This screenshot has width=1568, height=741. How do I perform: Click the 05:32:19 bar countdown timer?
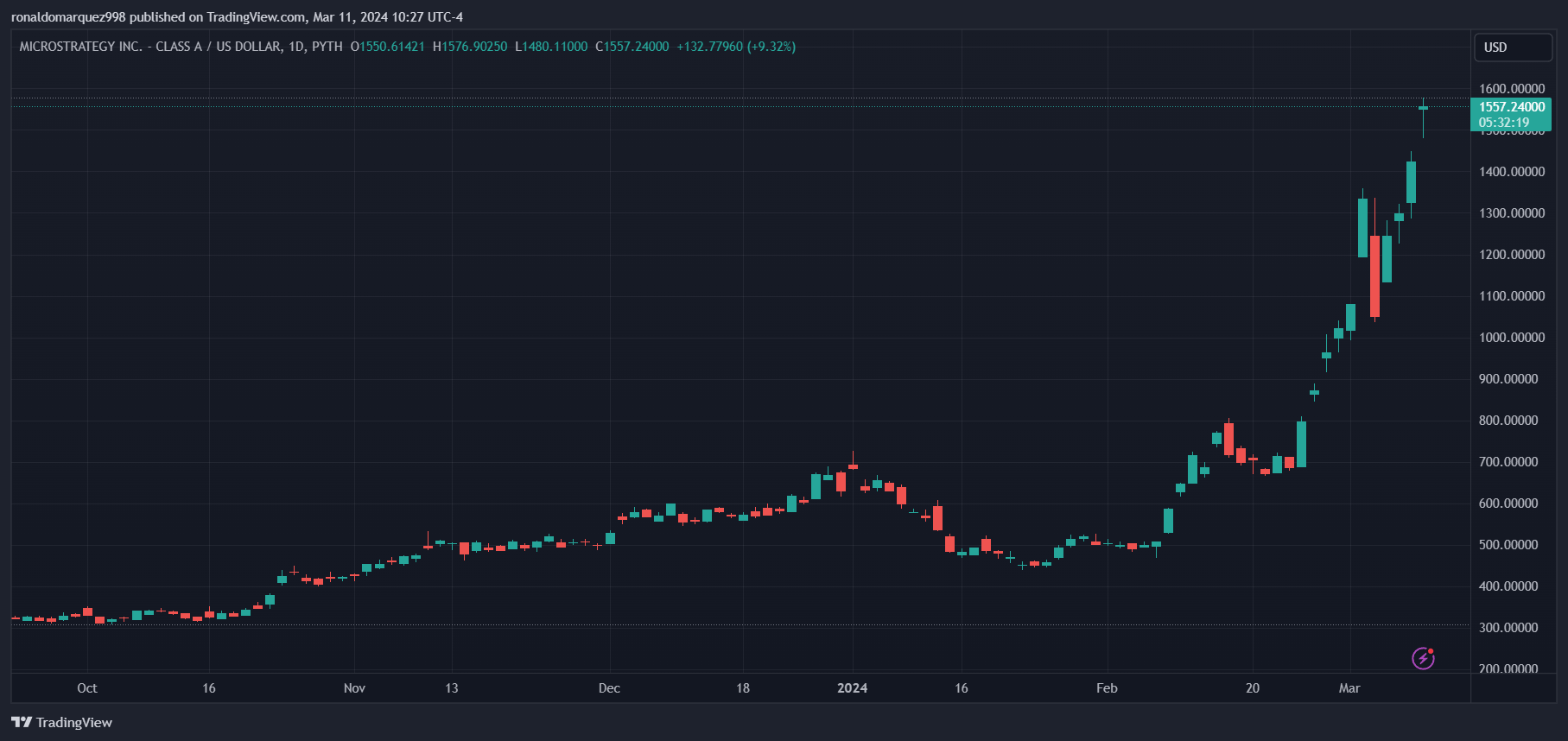click(1504, 123)
